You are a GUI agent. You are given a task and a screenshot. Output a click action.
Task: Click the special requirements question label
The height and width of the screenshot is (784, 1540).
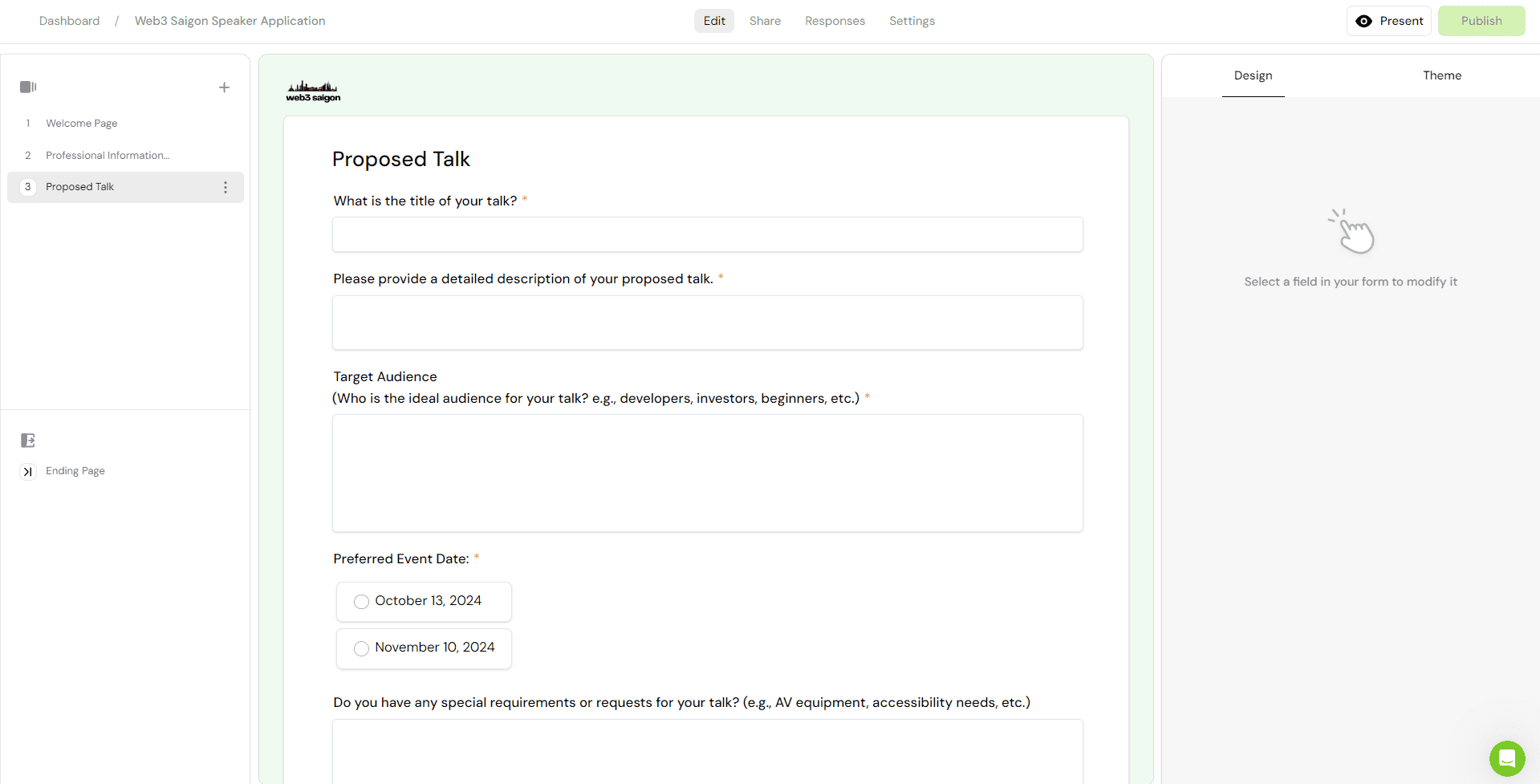(681, 703)
